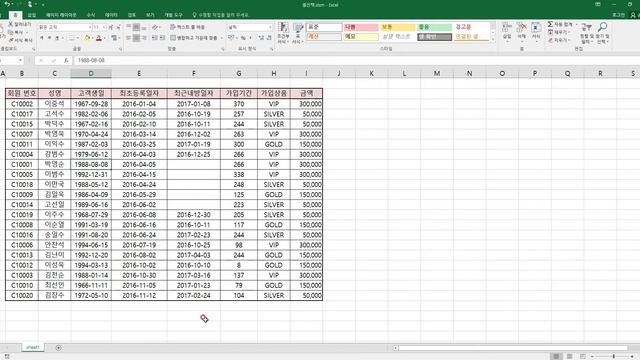Open the font name dropdown
This screenshot has width=640, height=360.
(90, 27)
